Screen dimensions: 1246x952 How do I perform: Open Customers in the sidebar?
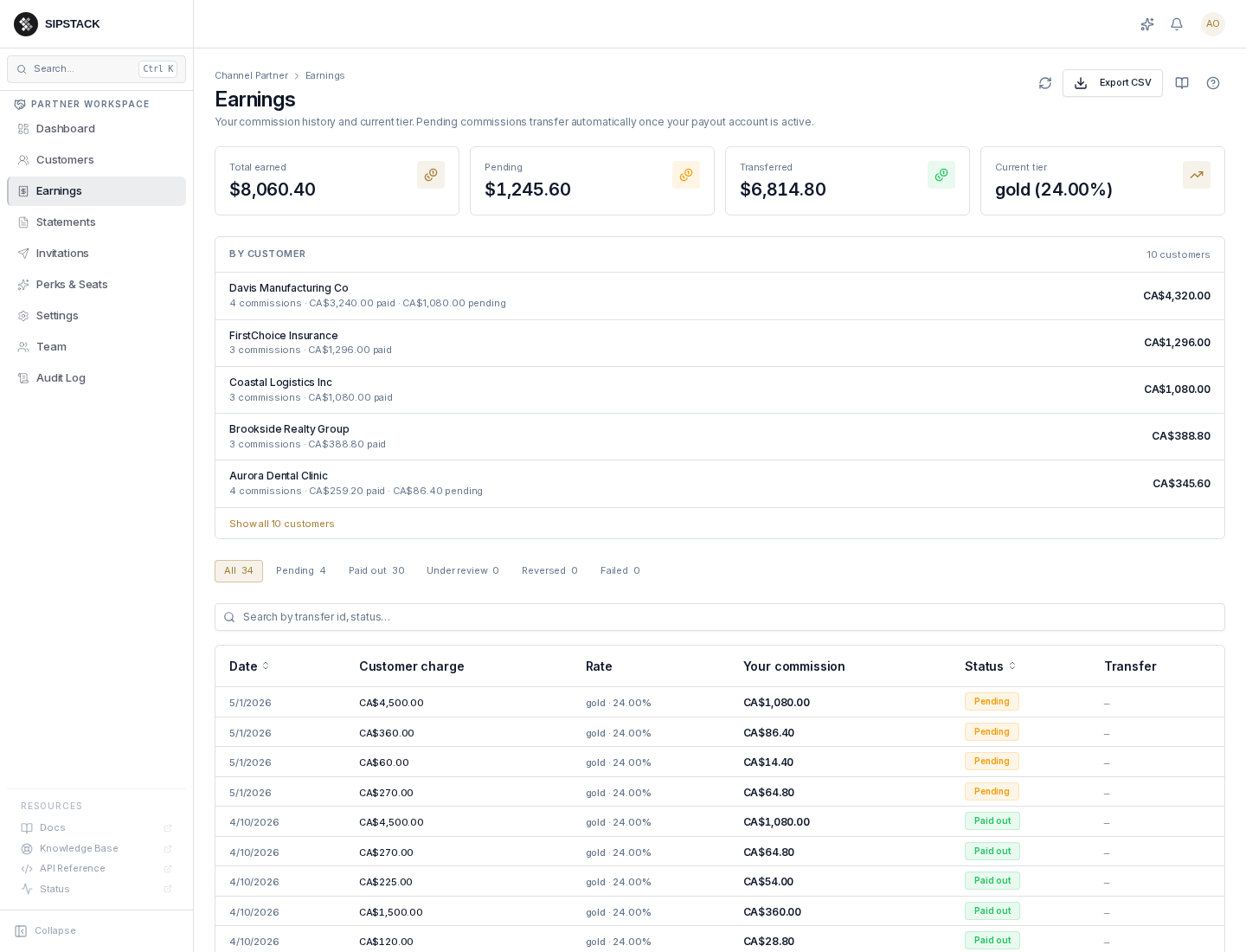click(x=96, y=160)
